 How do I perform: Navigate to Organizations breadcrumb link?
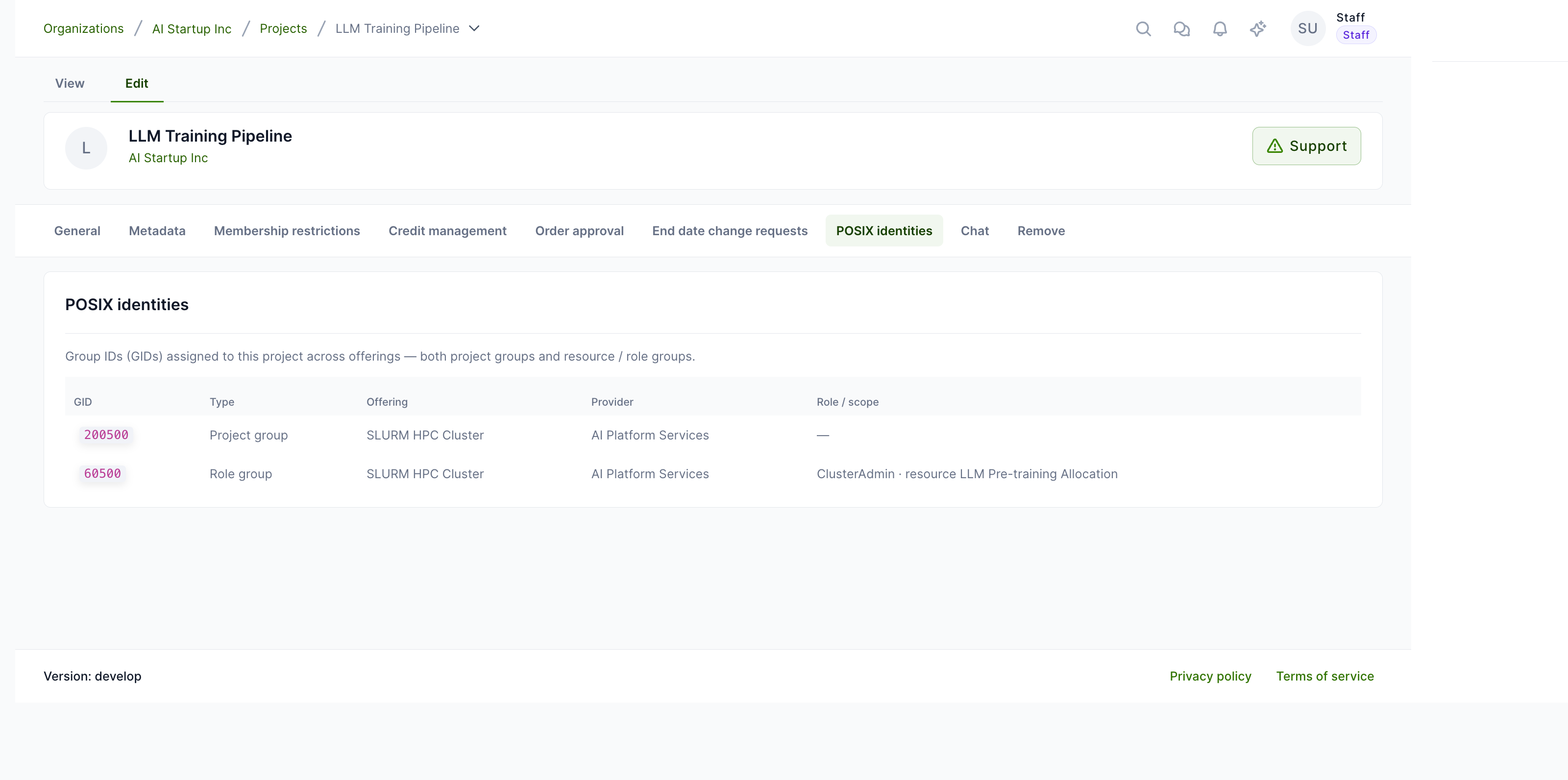point(83,28)
